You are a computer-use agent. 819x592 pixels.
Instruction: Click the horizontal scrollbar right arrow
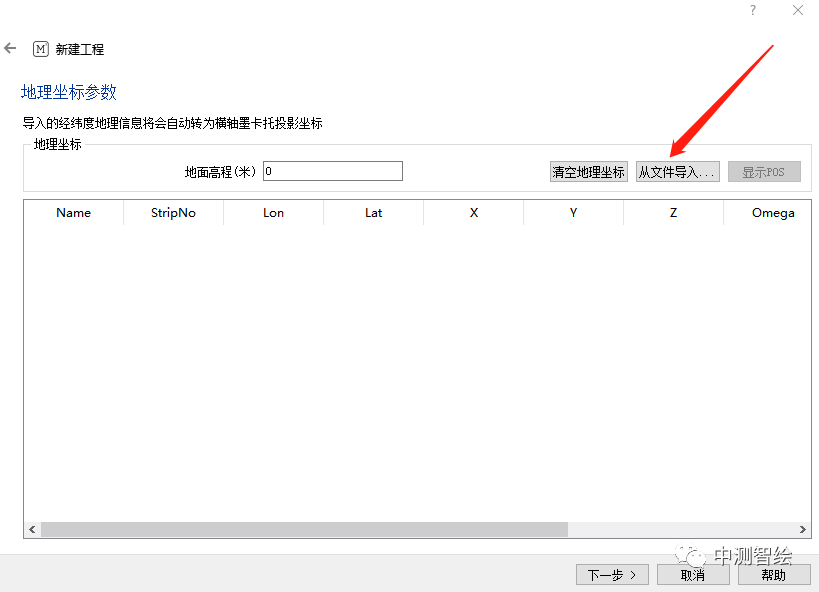coord(803,529)
